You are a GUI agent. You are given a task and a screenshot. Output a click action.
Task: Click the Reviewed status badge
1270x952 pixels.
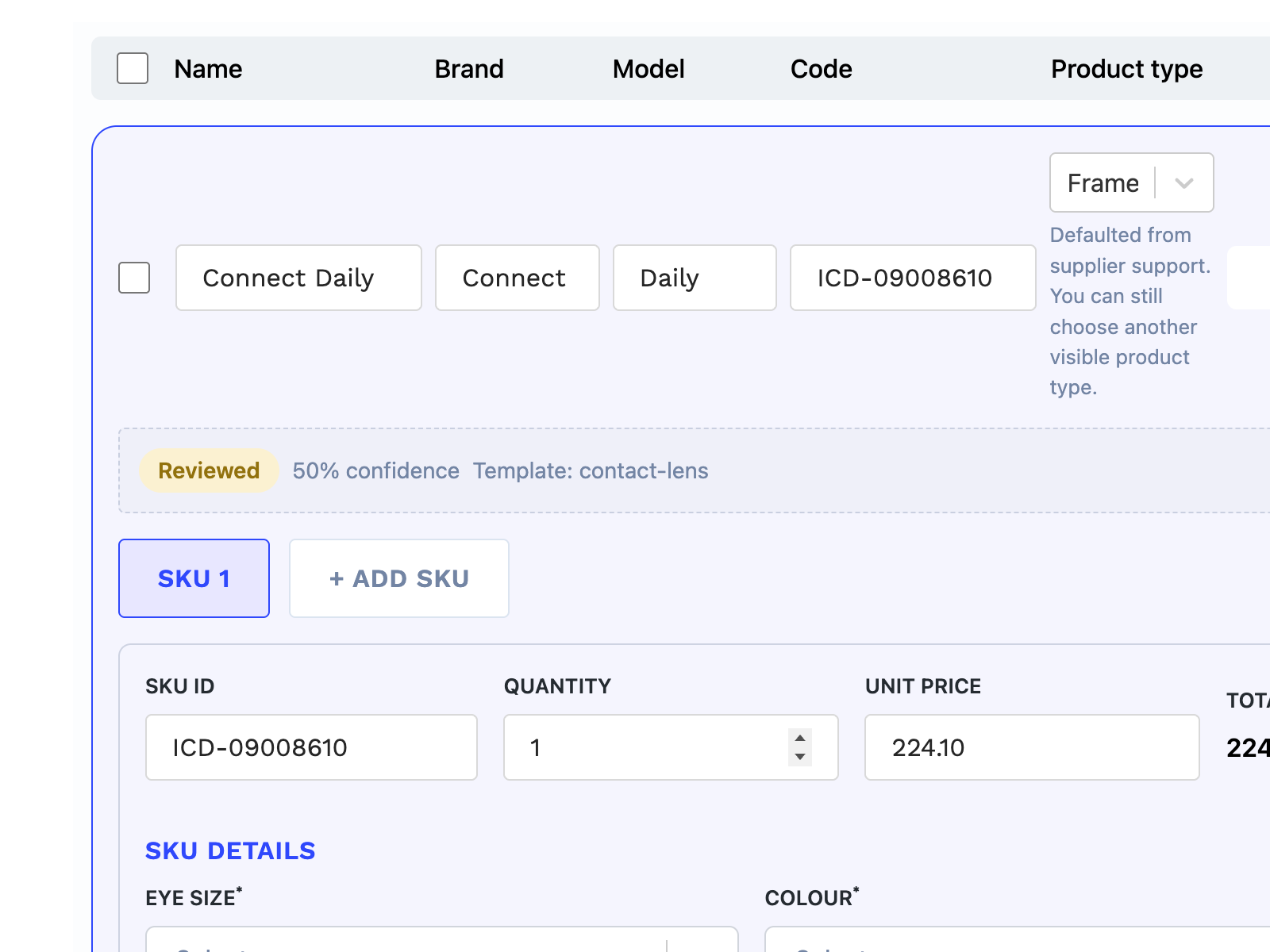(x=209, y=470)
